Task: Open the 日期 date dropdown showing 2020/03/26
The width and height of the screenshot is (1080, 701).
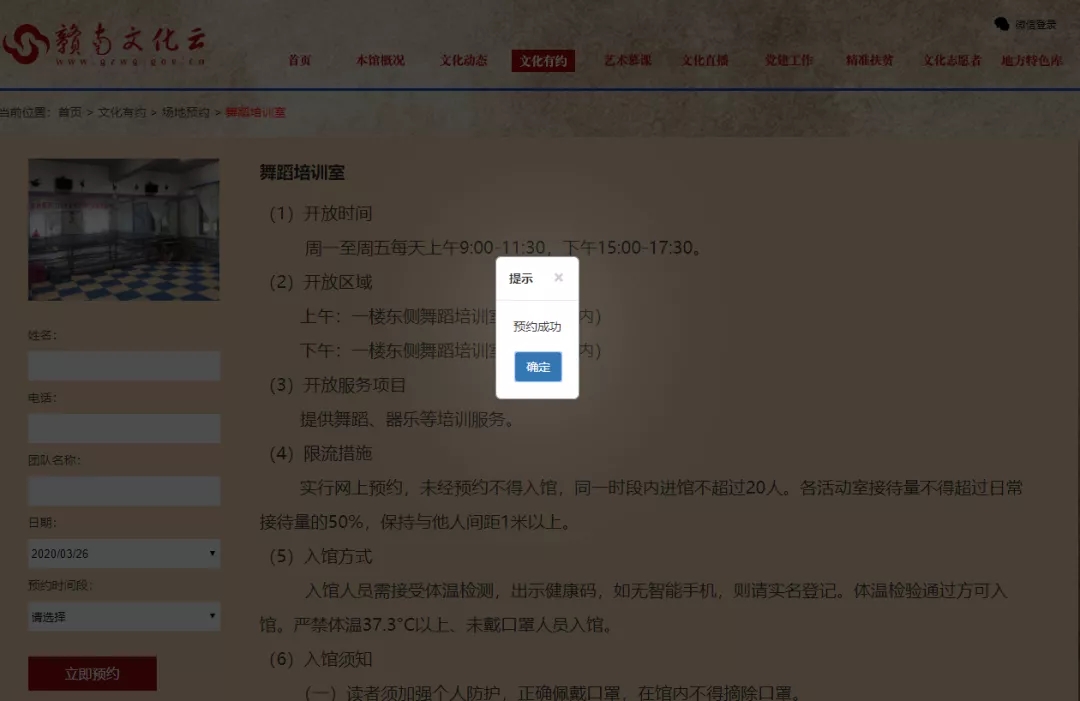Action: click(123, 553)
